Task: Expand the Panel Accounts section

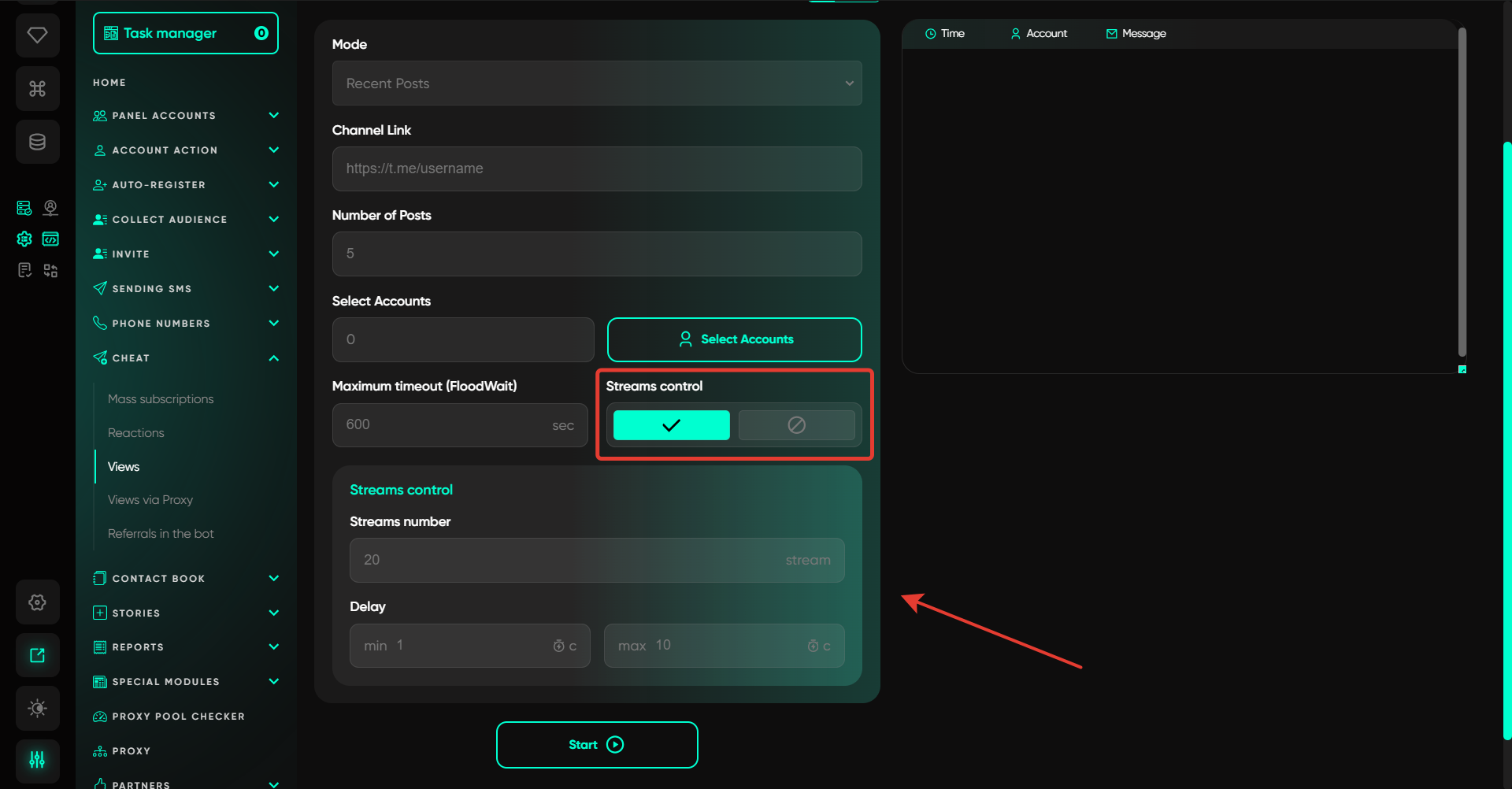Action: [x=273, y=116]
